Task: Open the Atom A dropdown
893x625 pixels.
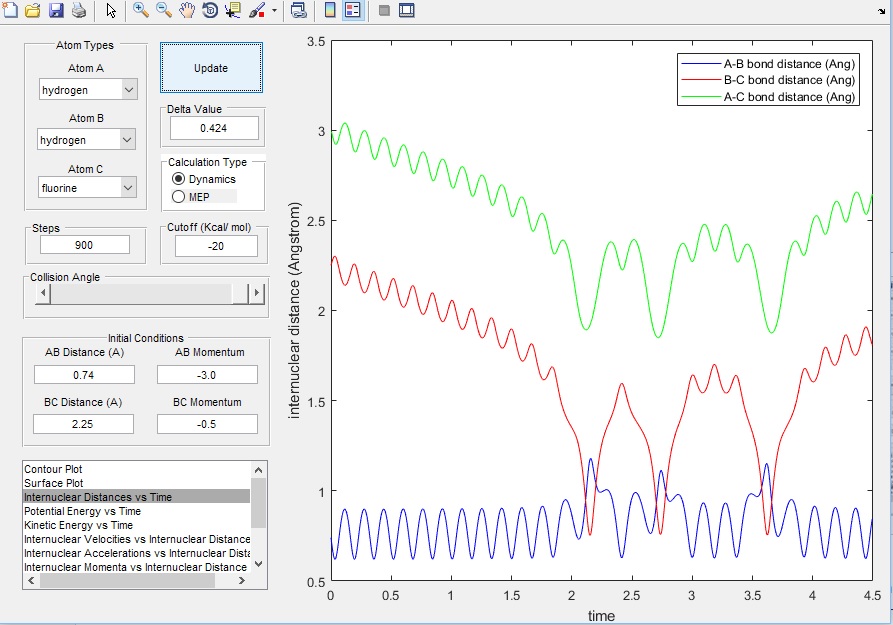Action: [88, 89]
